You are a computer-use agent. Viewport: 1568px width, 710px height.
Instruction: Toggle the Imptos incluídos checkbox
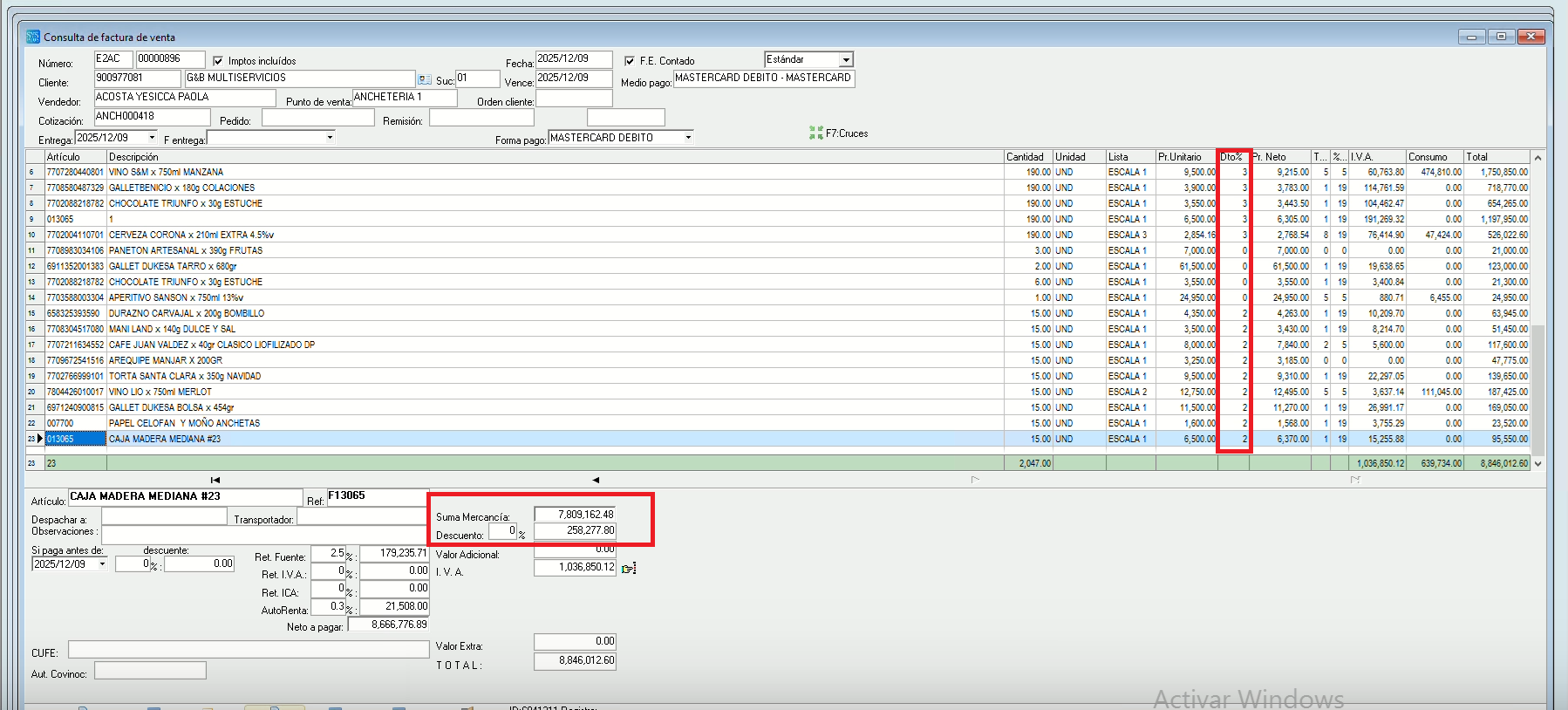point(218,61)
